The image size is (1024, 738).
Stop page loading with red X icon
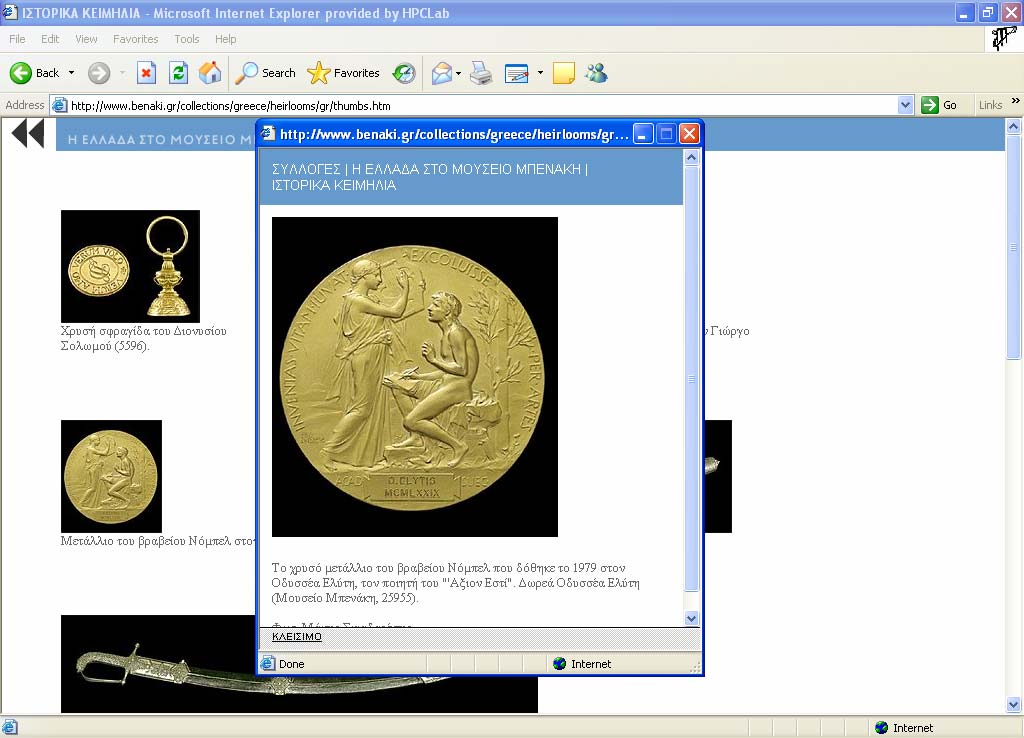[146, 72]
